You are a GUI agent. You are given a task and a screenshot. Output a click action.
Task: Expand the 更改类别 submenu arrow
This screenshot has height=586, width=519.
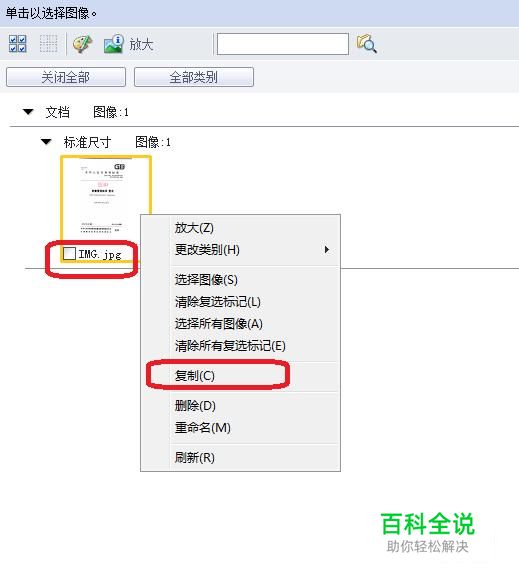pyautogui.click(x=327, y=250)
